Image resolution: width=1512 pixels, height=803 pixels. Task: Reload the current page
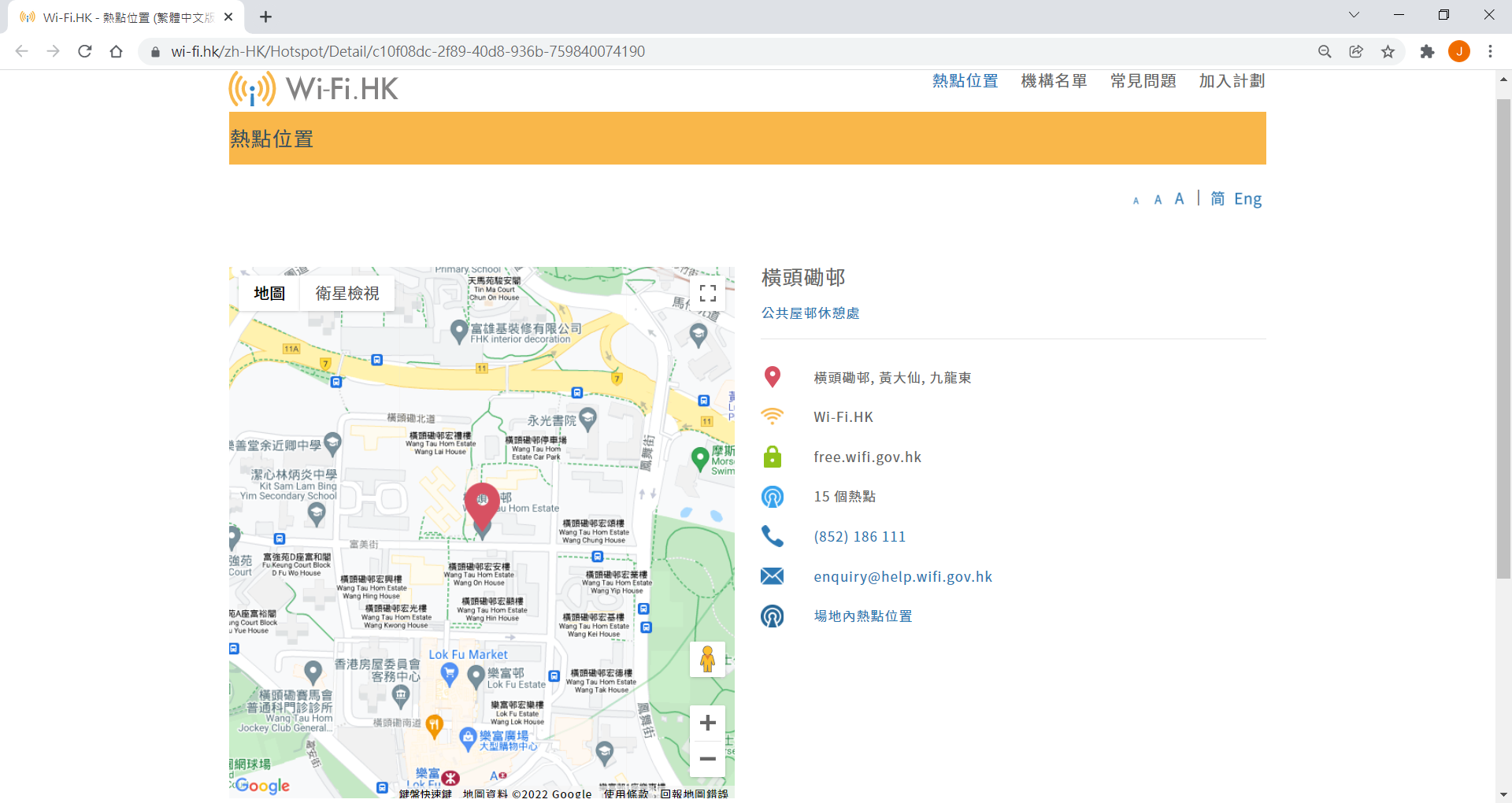tap(85, 51)
